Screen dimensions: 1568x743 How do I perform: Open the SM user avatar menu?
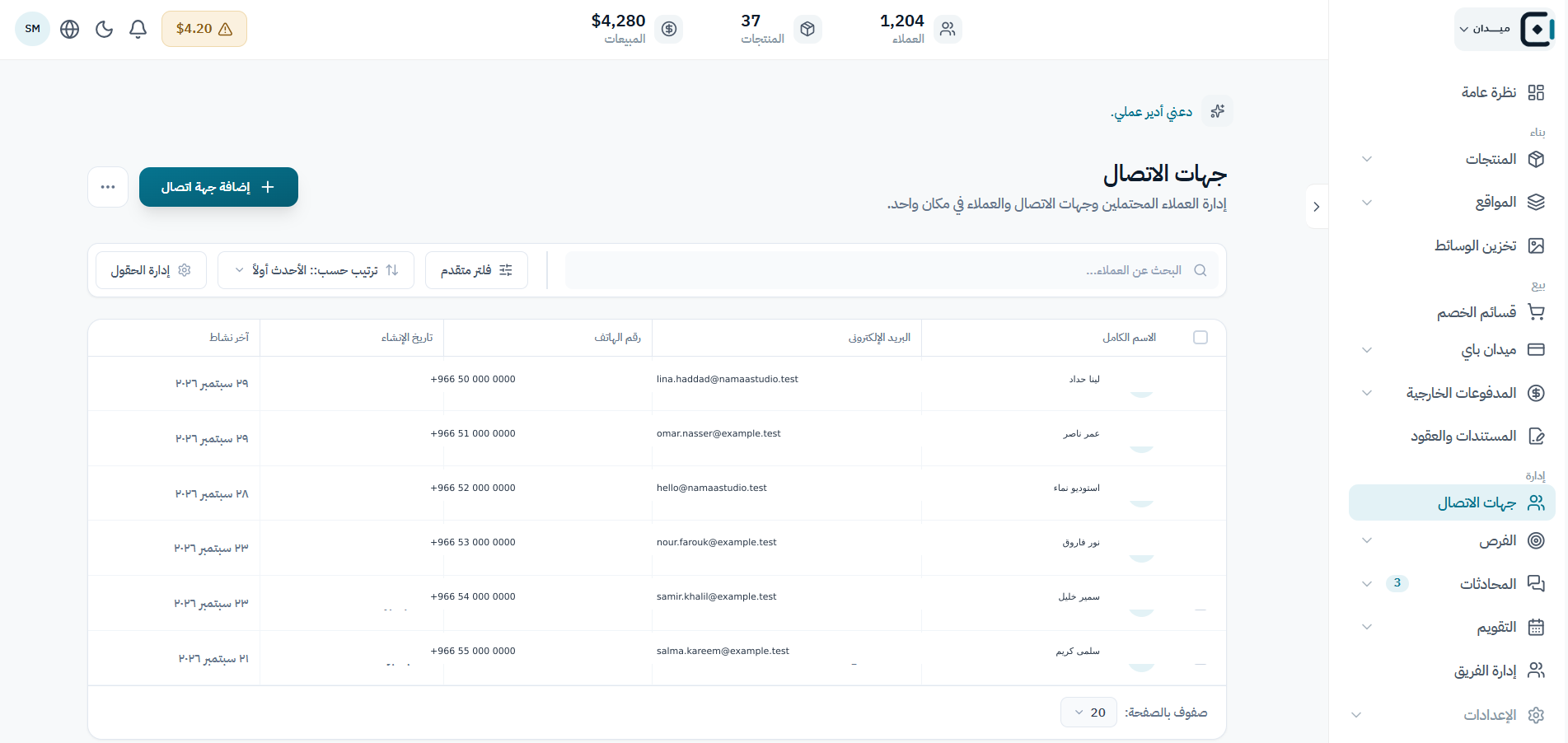(33, 29)
